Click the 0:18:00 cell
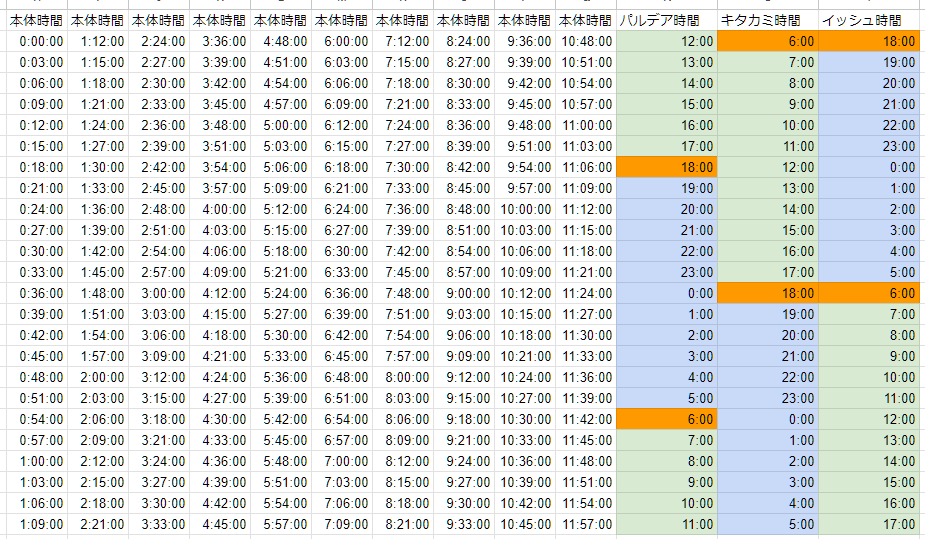The width and height of the screenshot is (925, 539). point(37,167)
